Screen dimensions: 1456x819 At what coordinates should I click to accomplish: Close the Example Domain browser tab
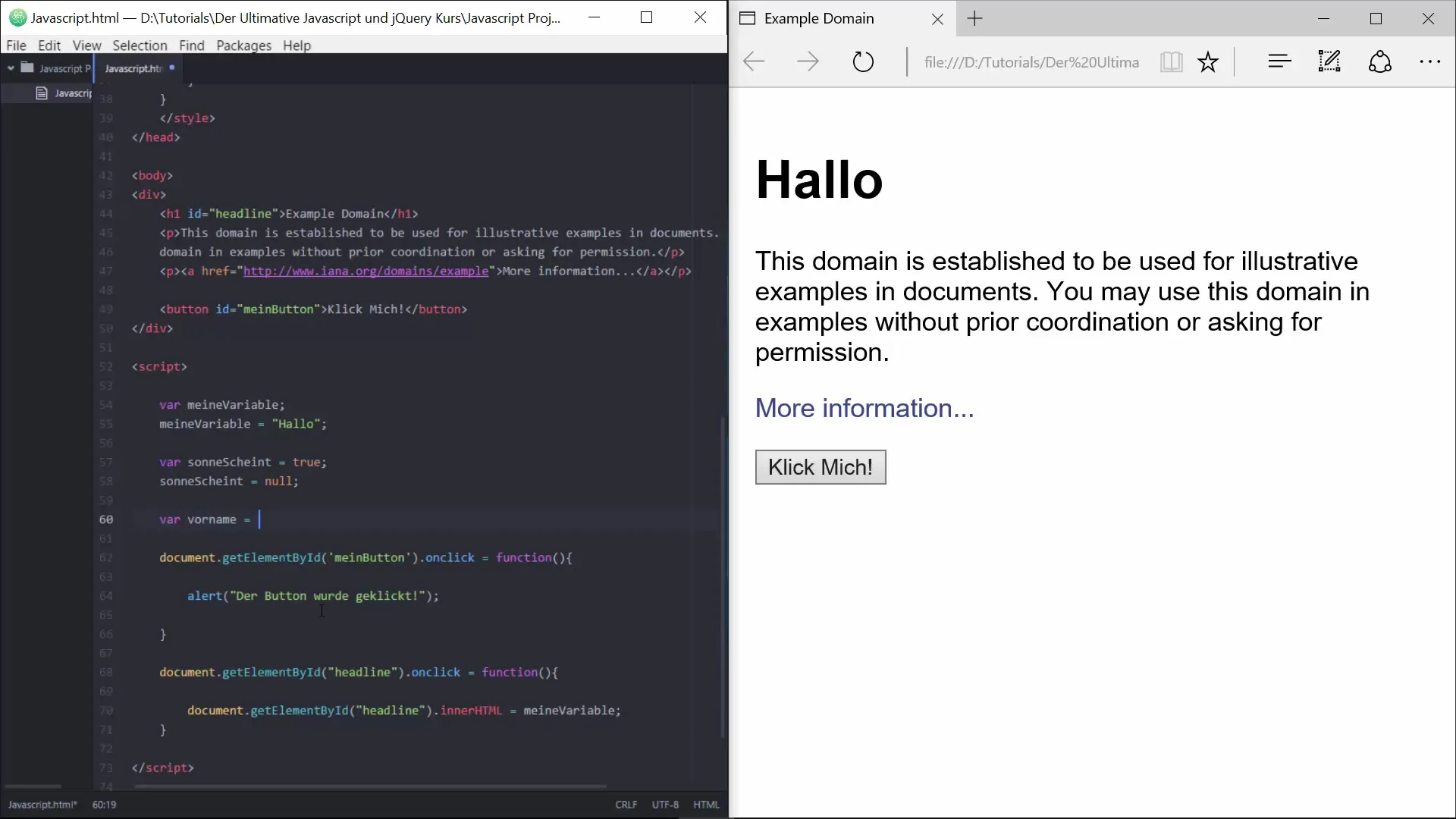(x=937, y=19)
